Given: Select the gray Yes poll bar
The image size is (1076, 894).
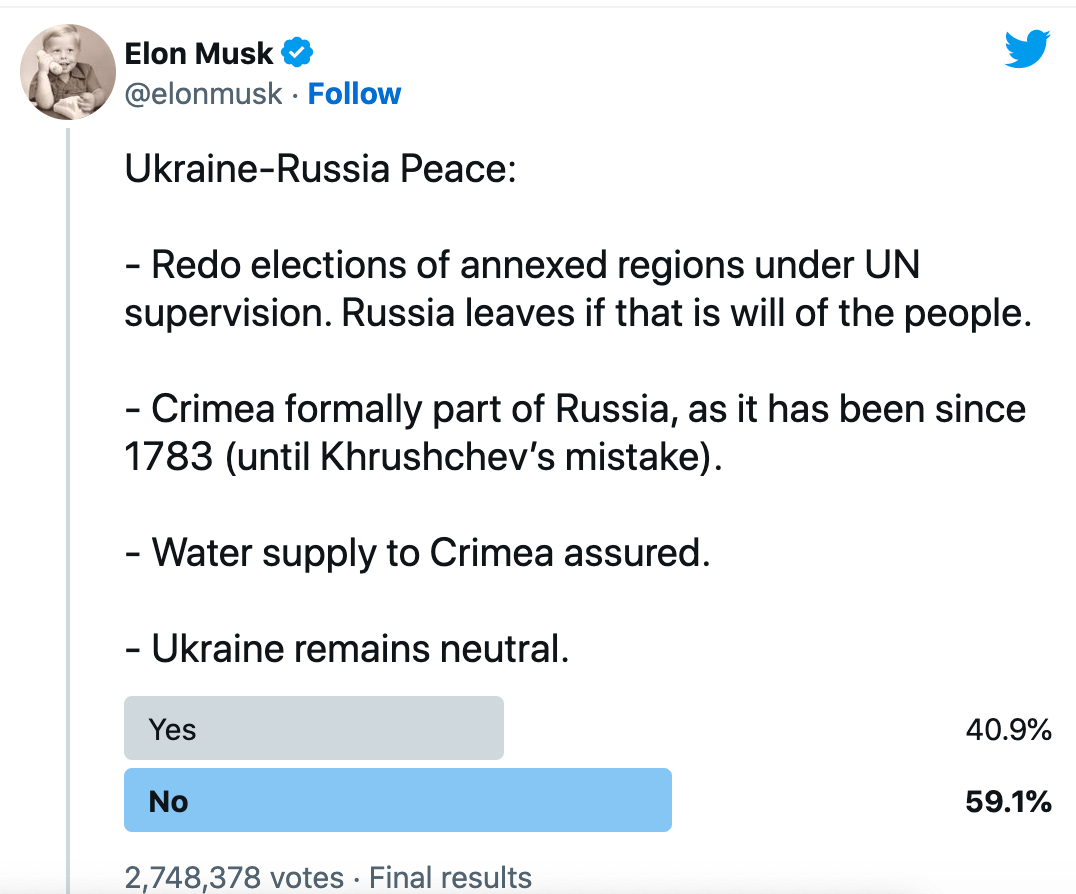Looking at the screenshot, I should (314, 728).
